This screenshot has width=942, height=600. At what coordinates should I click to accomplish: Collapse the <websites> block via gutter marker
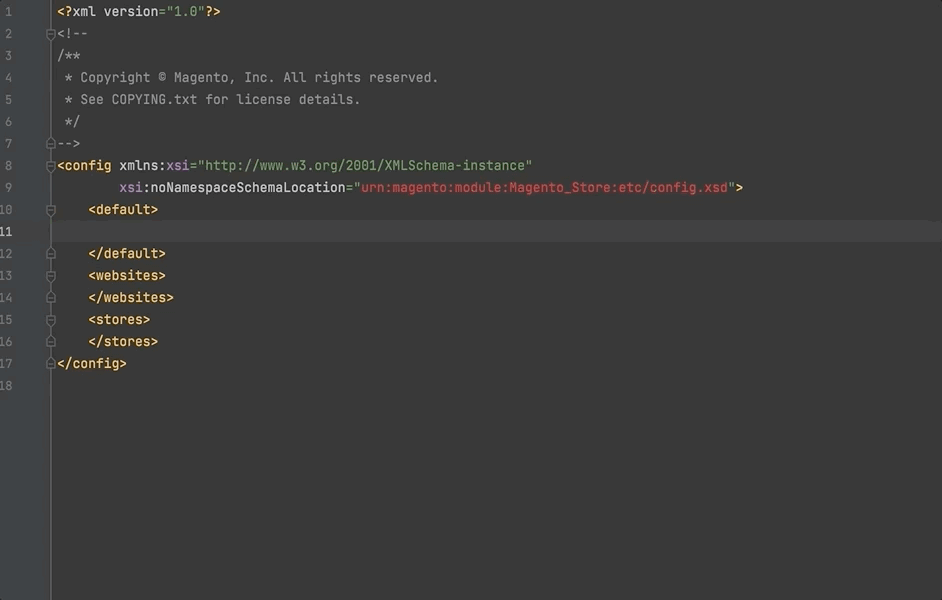click(x=51, y=276)
